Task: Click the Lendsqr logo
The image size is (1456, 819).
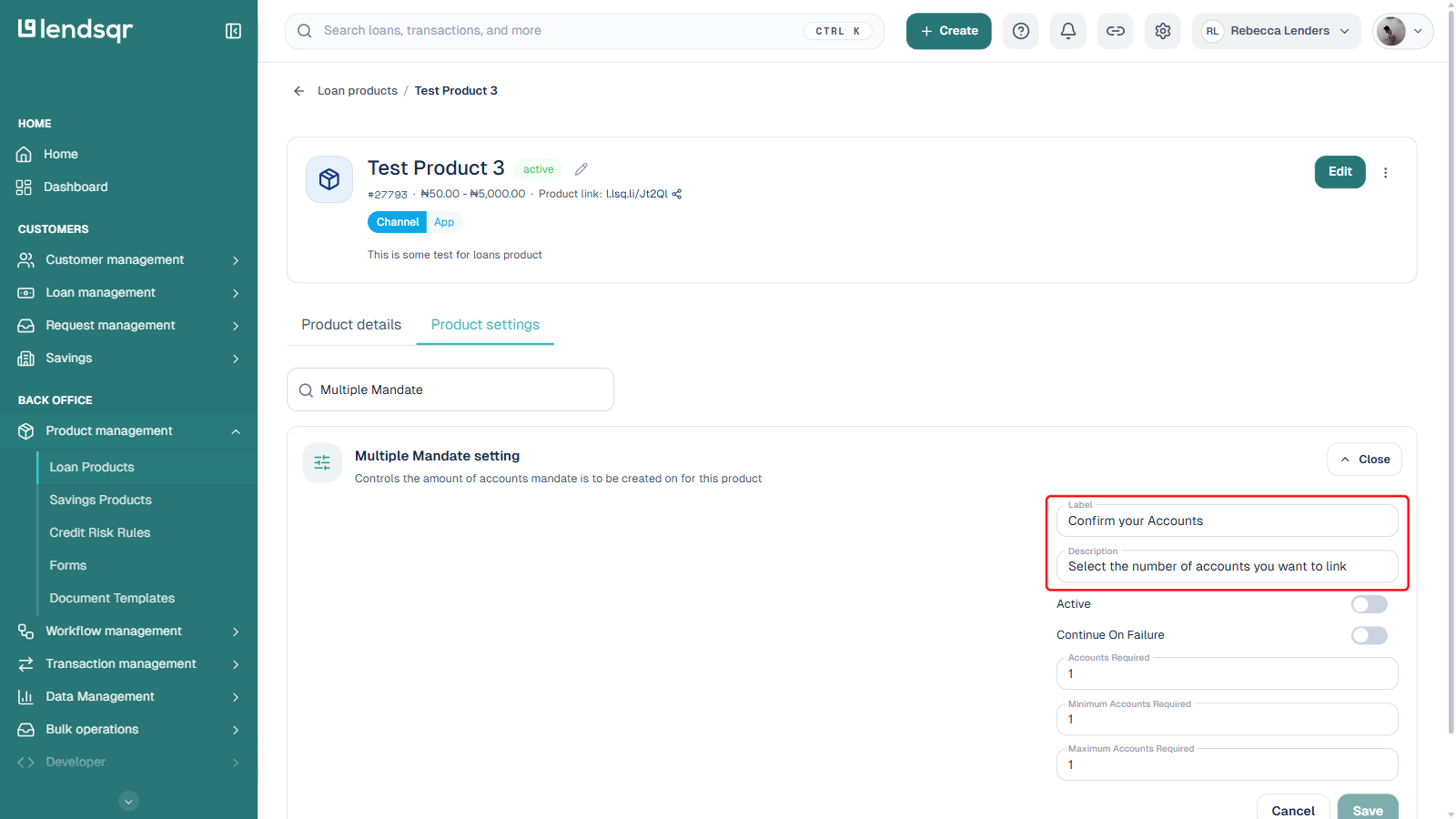Action: [x=76, y=30]
